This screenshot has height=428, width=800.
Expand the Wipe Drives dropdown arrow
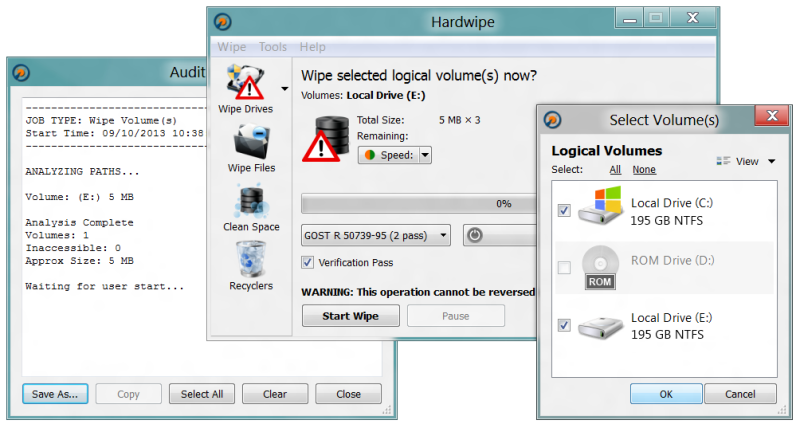(x=285, y=89)
